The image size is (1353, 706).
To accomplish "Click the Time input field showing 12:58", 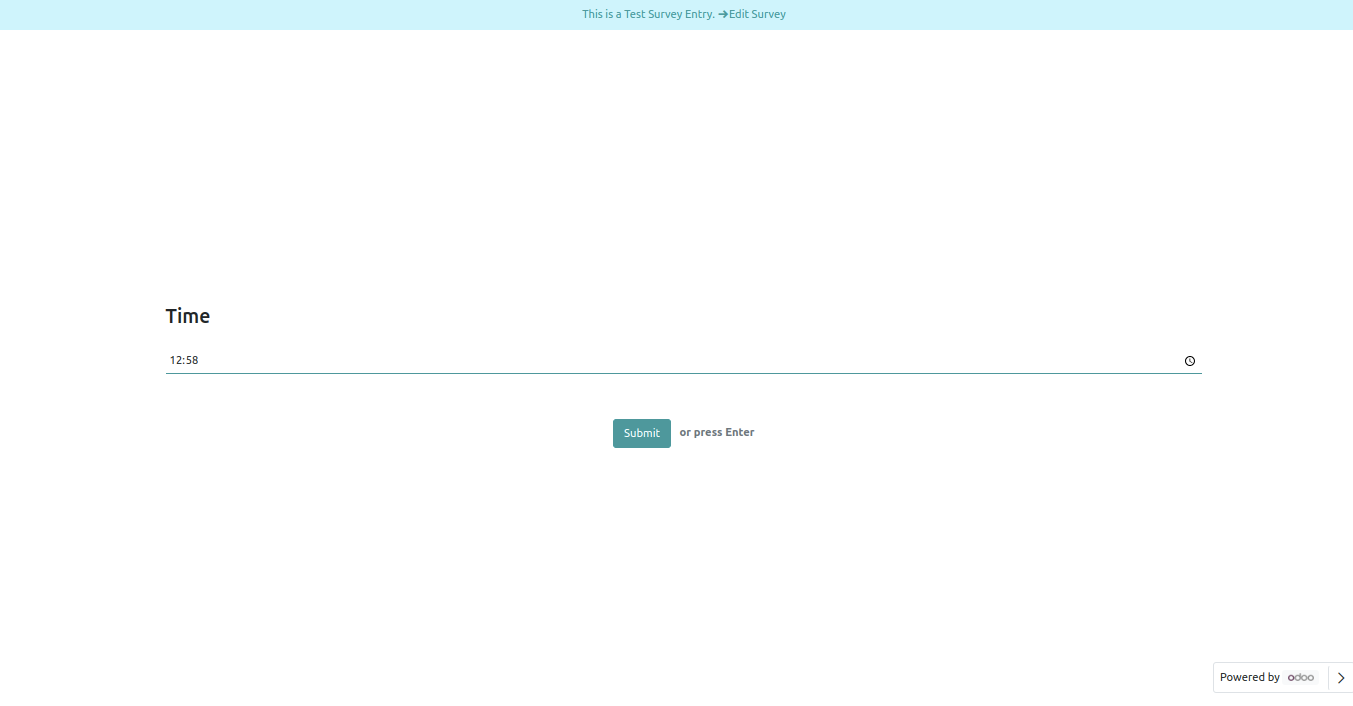I will click(683, 361).
